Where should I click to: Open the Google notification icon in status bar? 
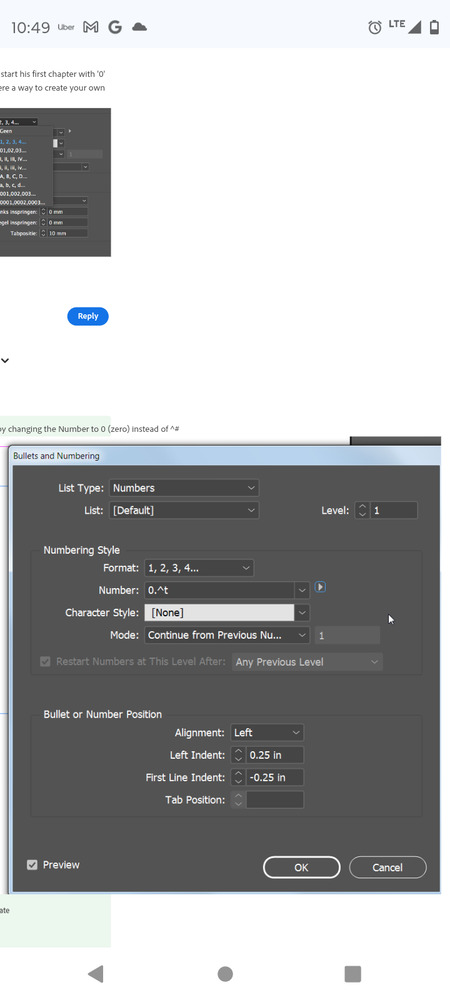click(115, 27)
